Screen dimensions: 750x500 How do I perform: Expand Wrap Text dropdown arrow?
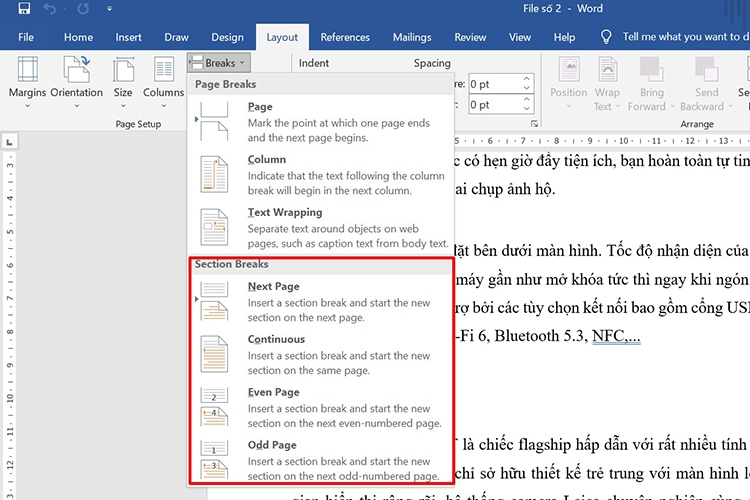click(x=618, y=106)
